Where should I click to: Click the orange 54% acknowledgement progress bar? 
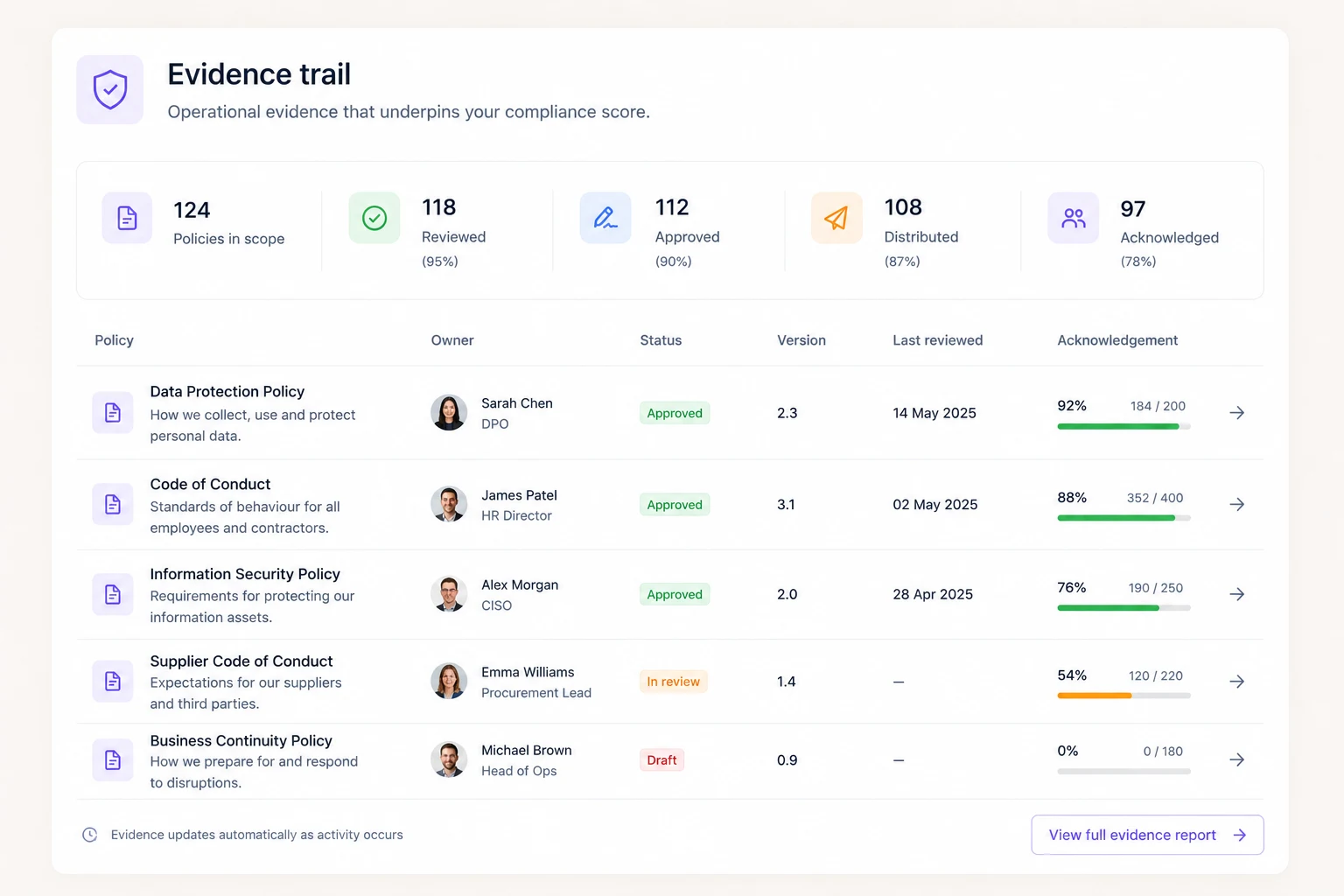point(1123,696)
